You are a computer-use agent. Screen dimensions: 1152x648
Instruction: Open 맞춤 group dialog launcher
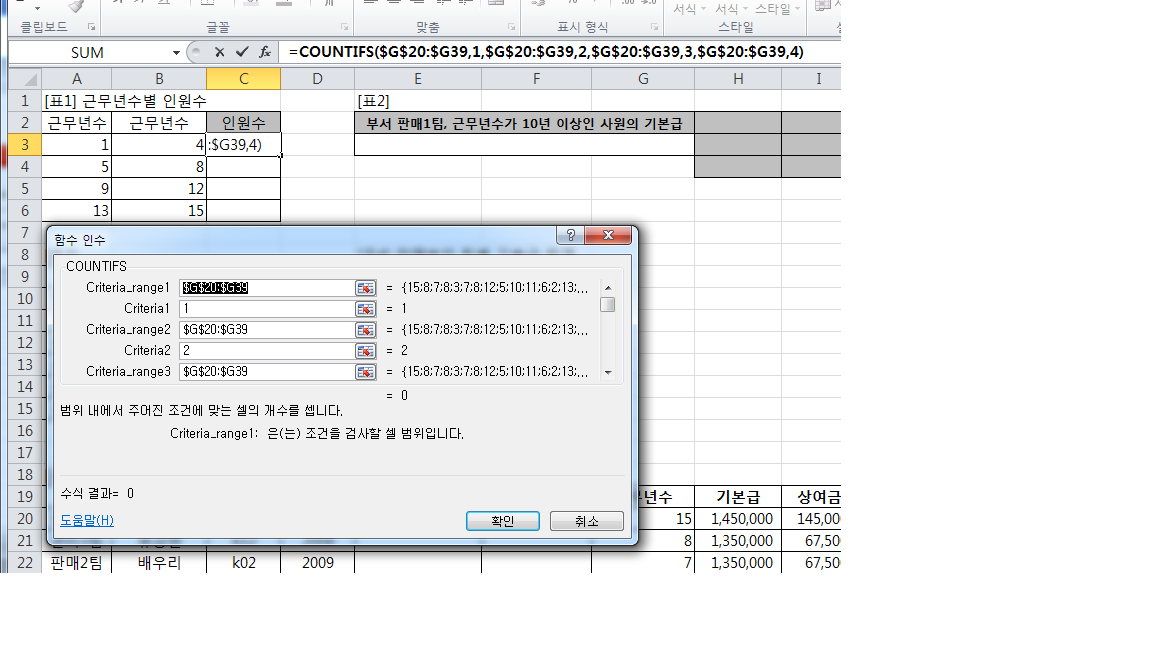512,27
